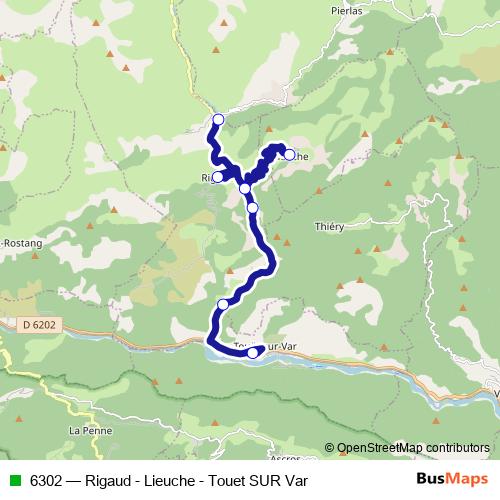Click the northernmost bus stop marker

[x=218, y=119]
